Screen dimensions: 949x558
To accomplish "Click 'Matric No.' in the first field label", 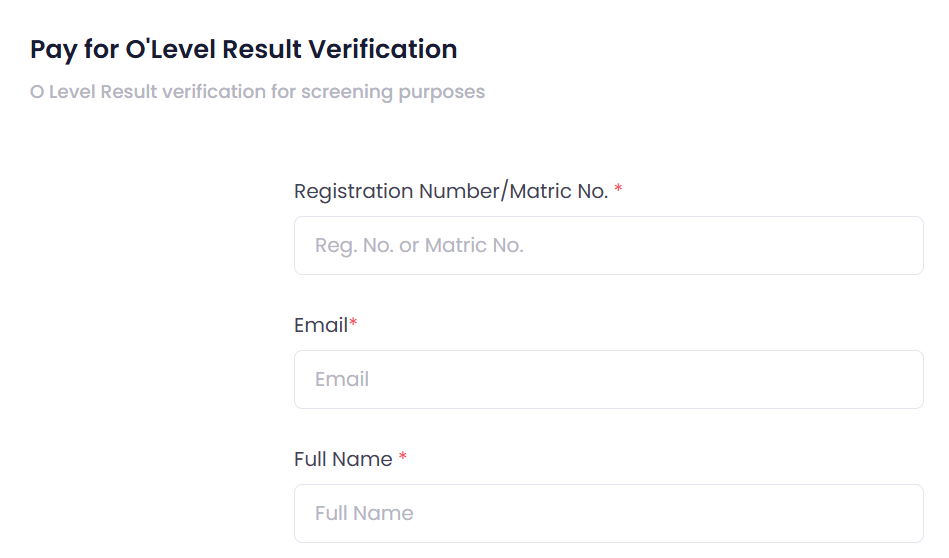I will coord(559,191).
